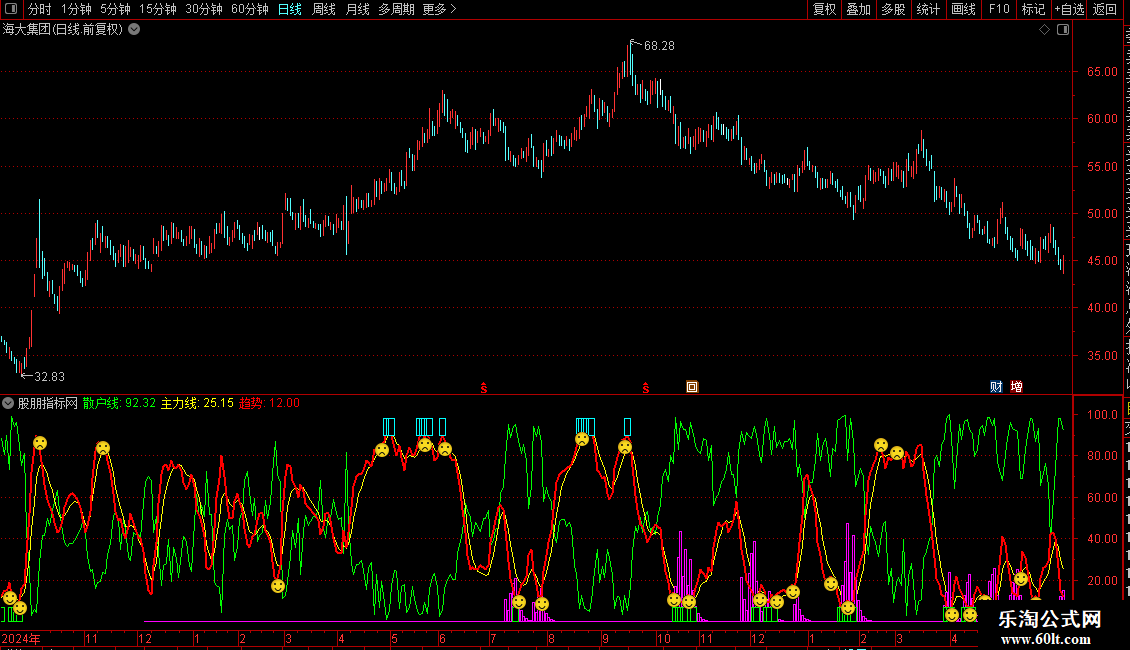The height and width of the screenshot is (650, 1130).
Task: Click the orange square event marker
Action: (x=692, y=387)
